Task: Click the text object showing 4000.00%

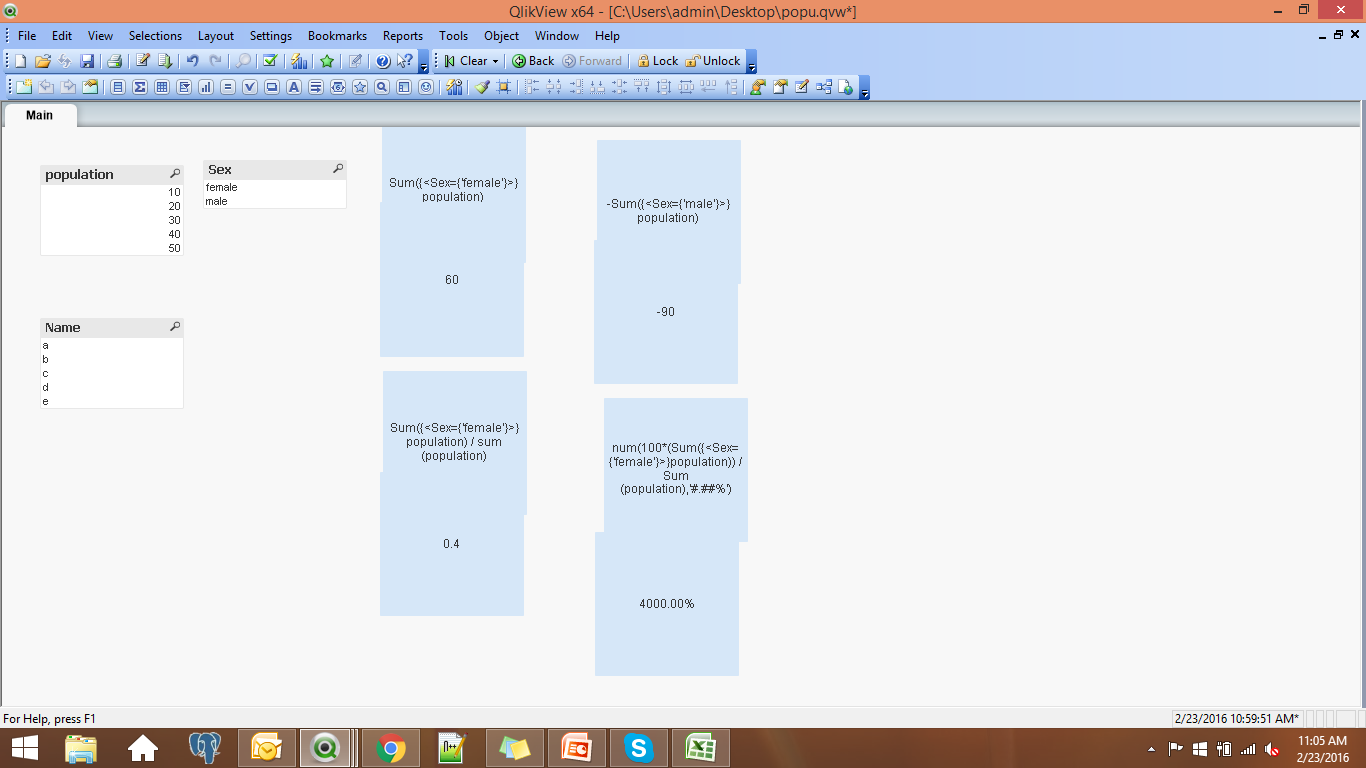Action: [x=667, y=604]
